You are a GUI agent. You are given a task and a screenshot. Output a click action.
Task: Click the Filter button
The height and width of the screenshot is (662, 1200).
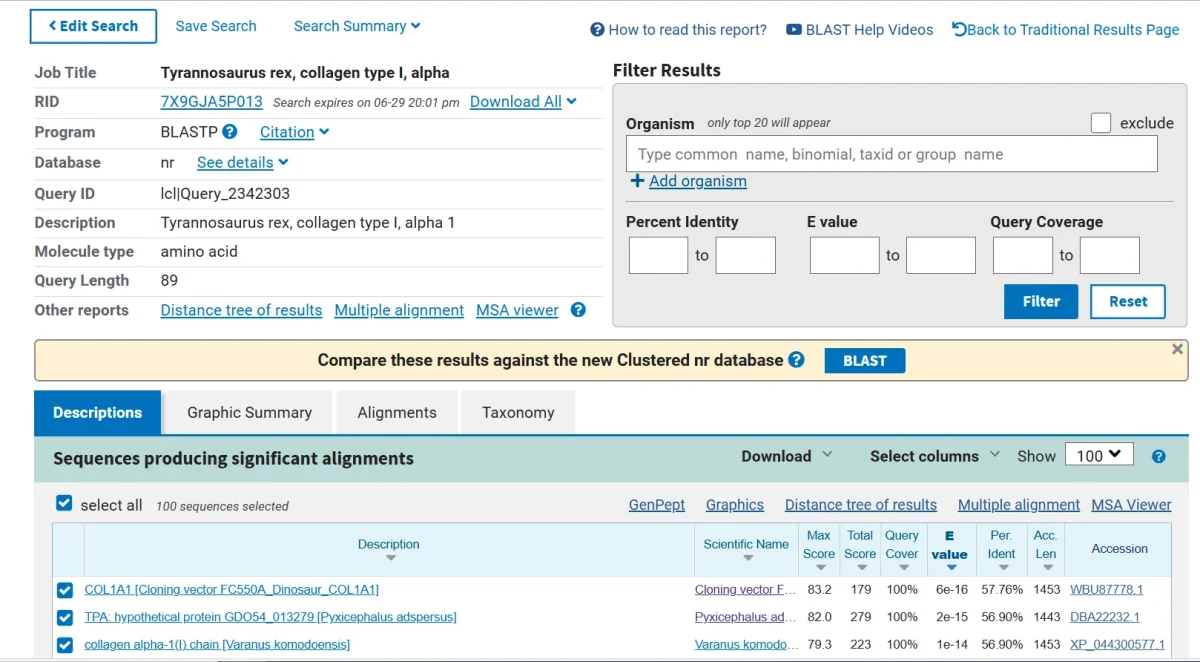(x=1041, y=301)
